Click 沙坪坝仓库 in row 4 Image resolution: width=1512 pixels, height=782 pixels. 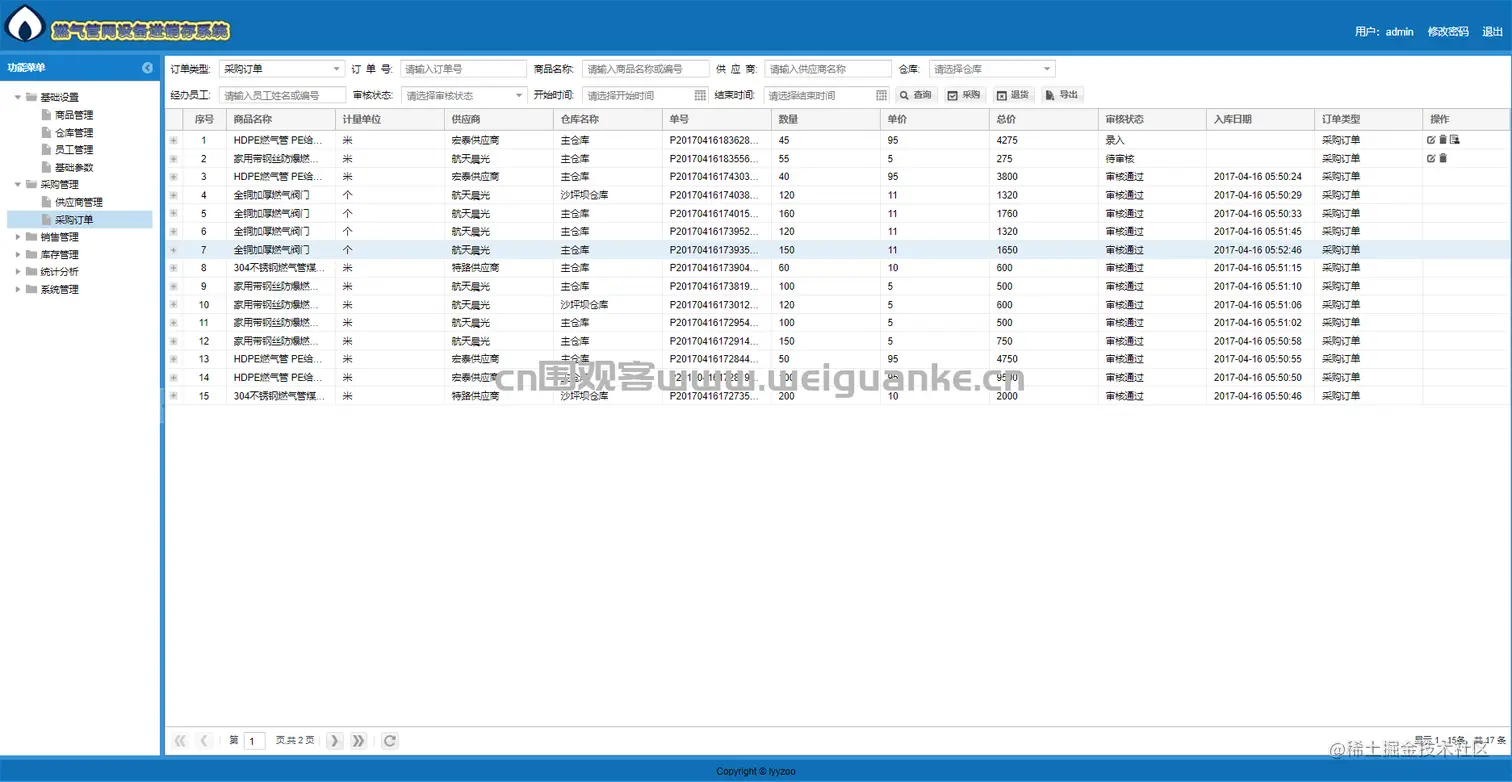(x=584, y=195)
